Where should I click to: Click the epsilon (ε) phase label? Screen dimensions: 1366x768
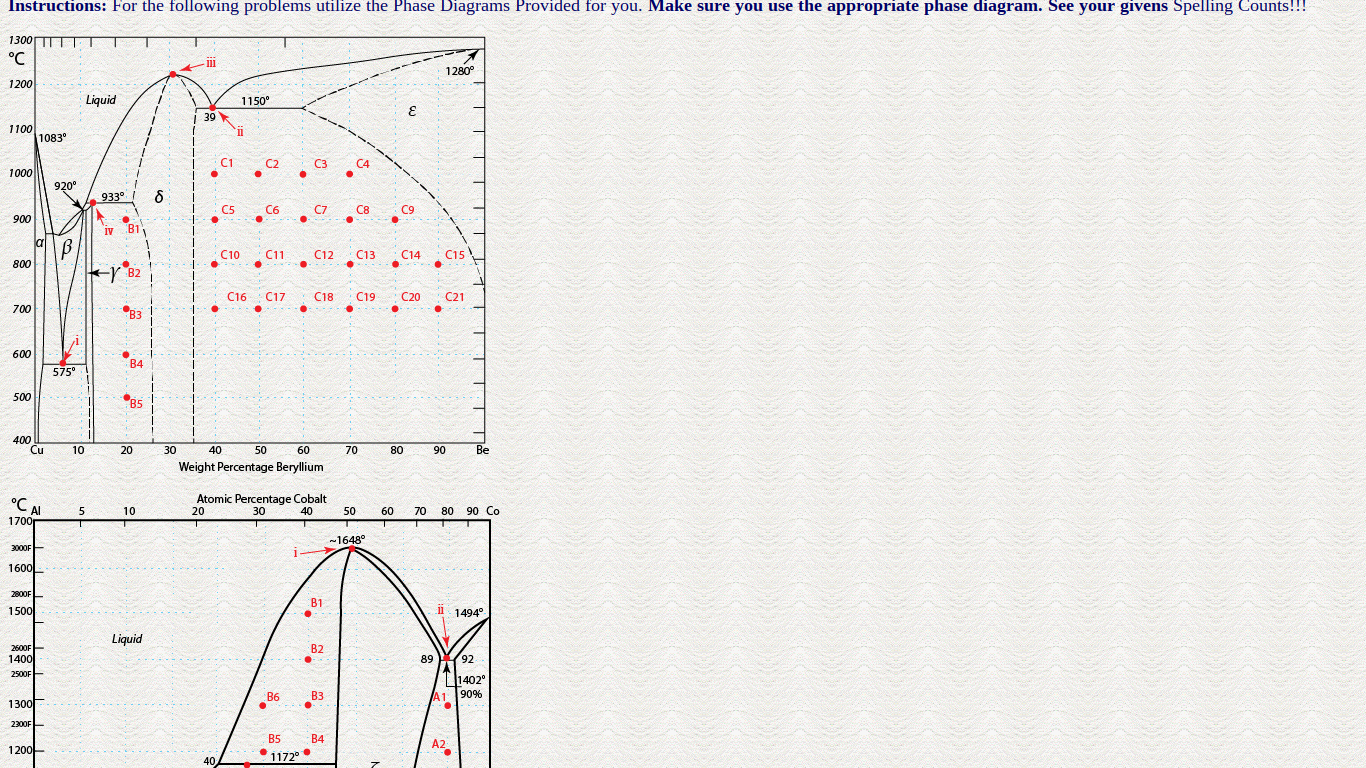(x=412, y=110)
